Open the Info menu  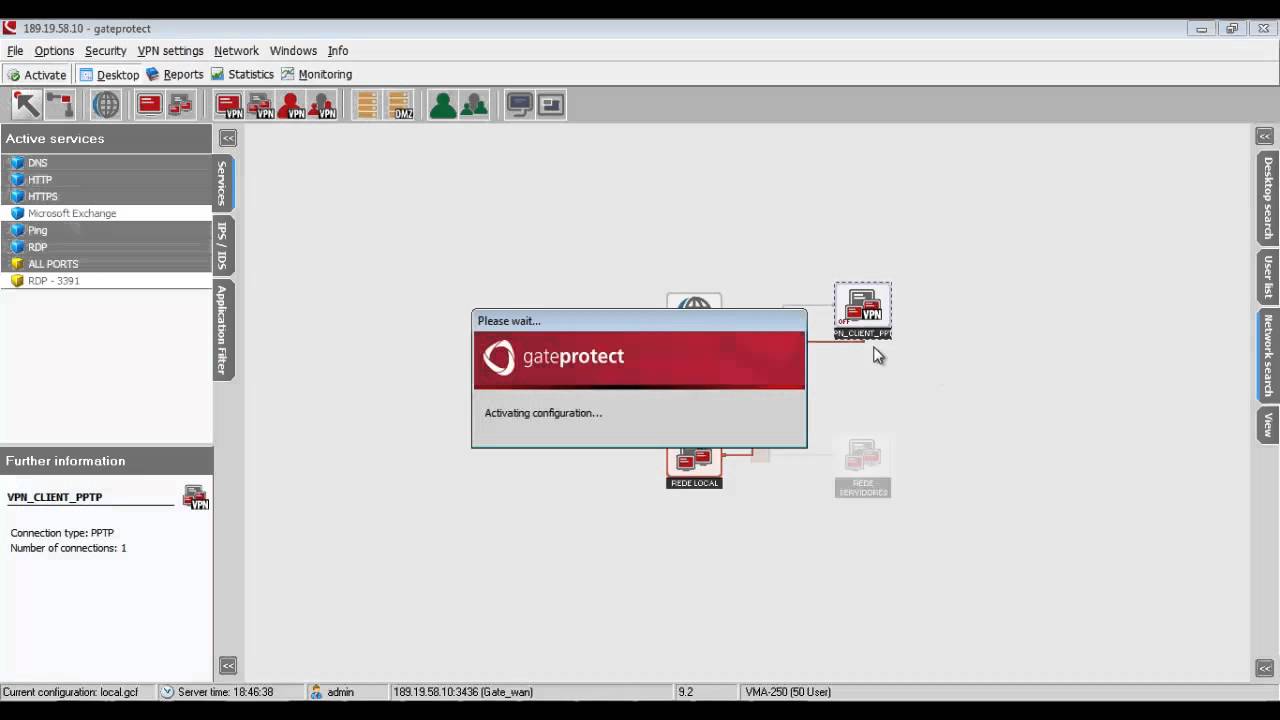coord(338,51)
